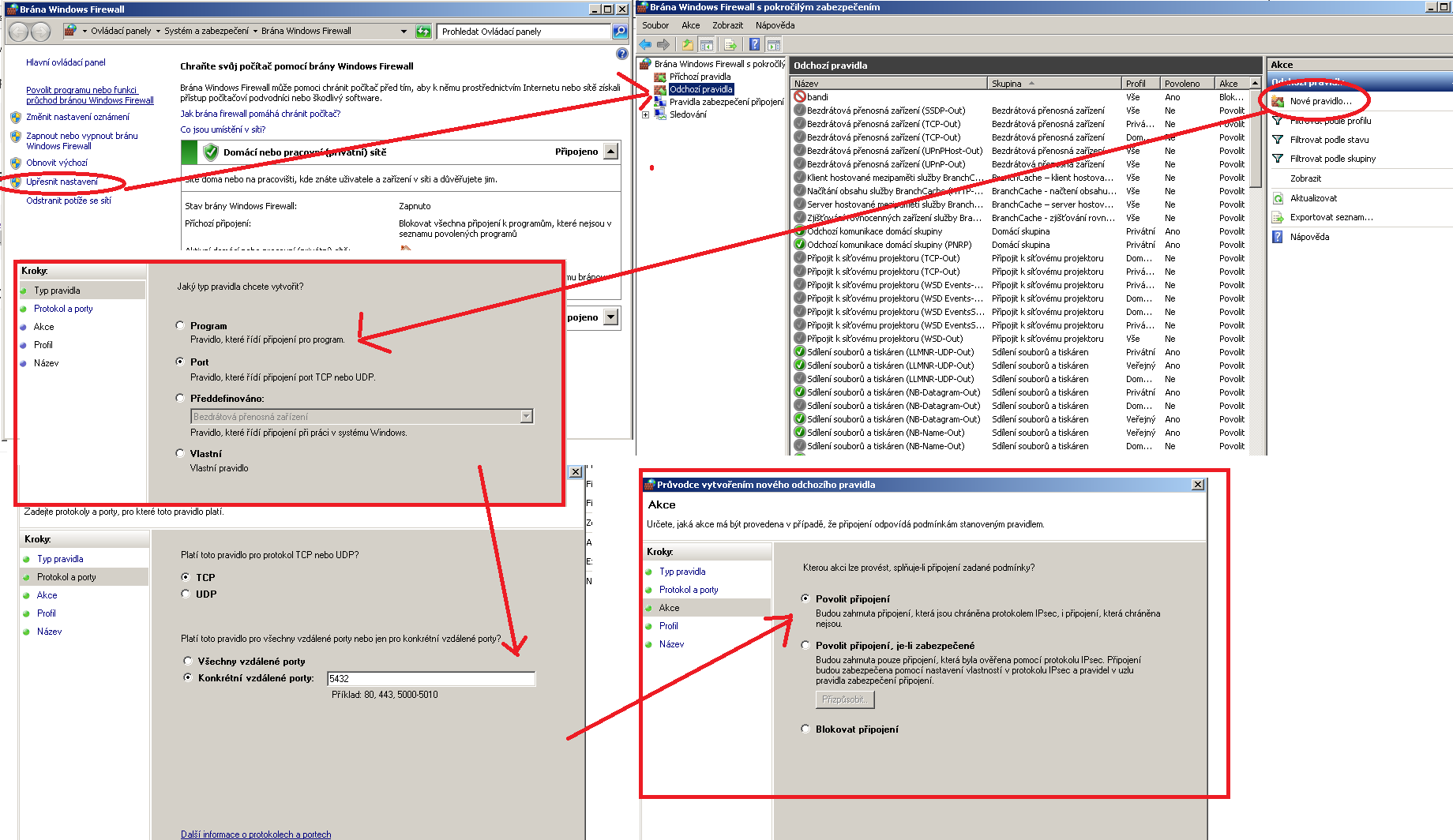Select Povolit připojení, je-li zabezpečené radio button

(805, 645)
